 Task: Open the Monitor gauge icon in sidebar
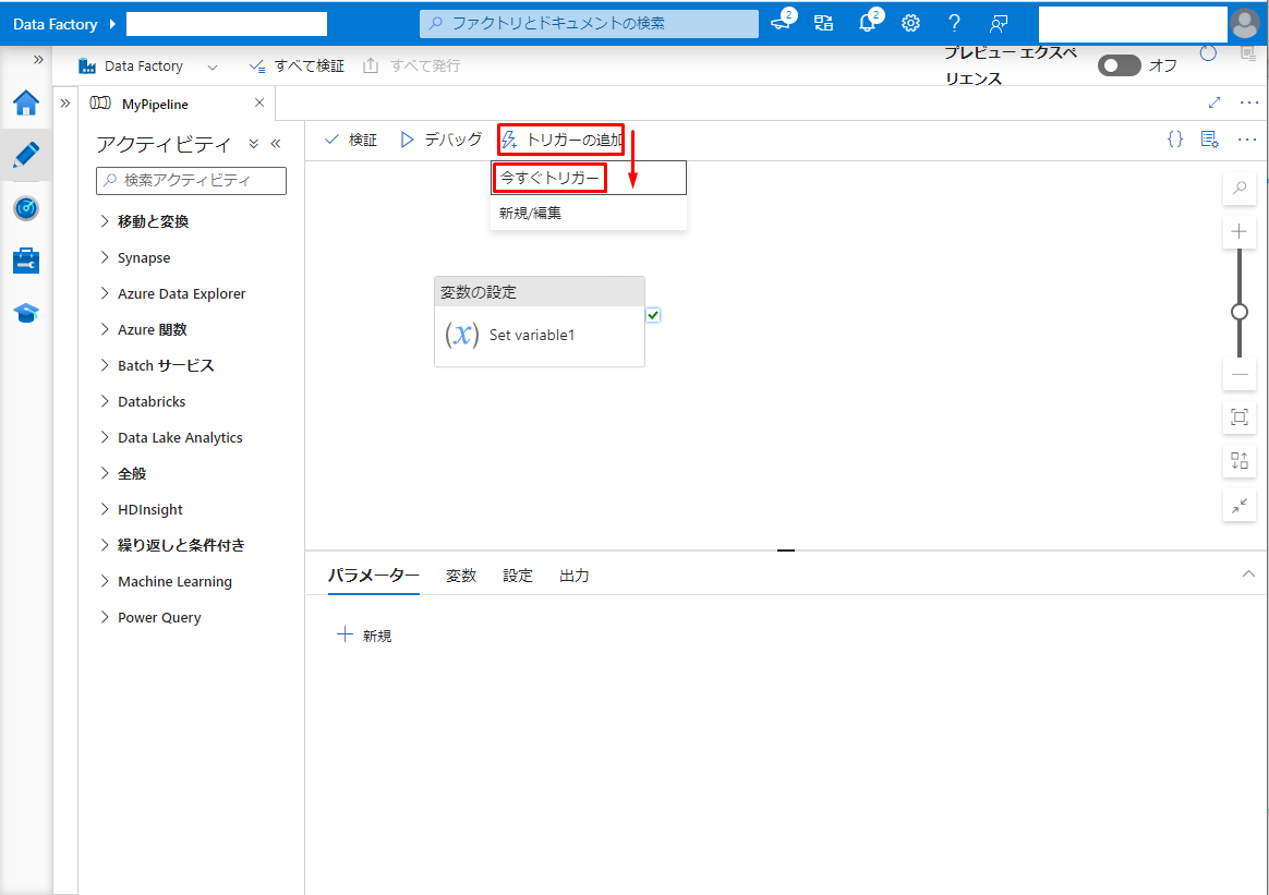pyautogui.click(x=26, y=208)
